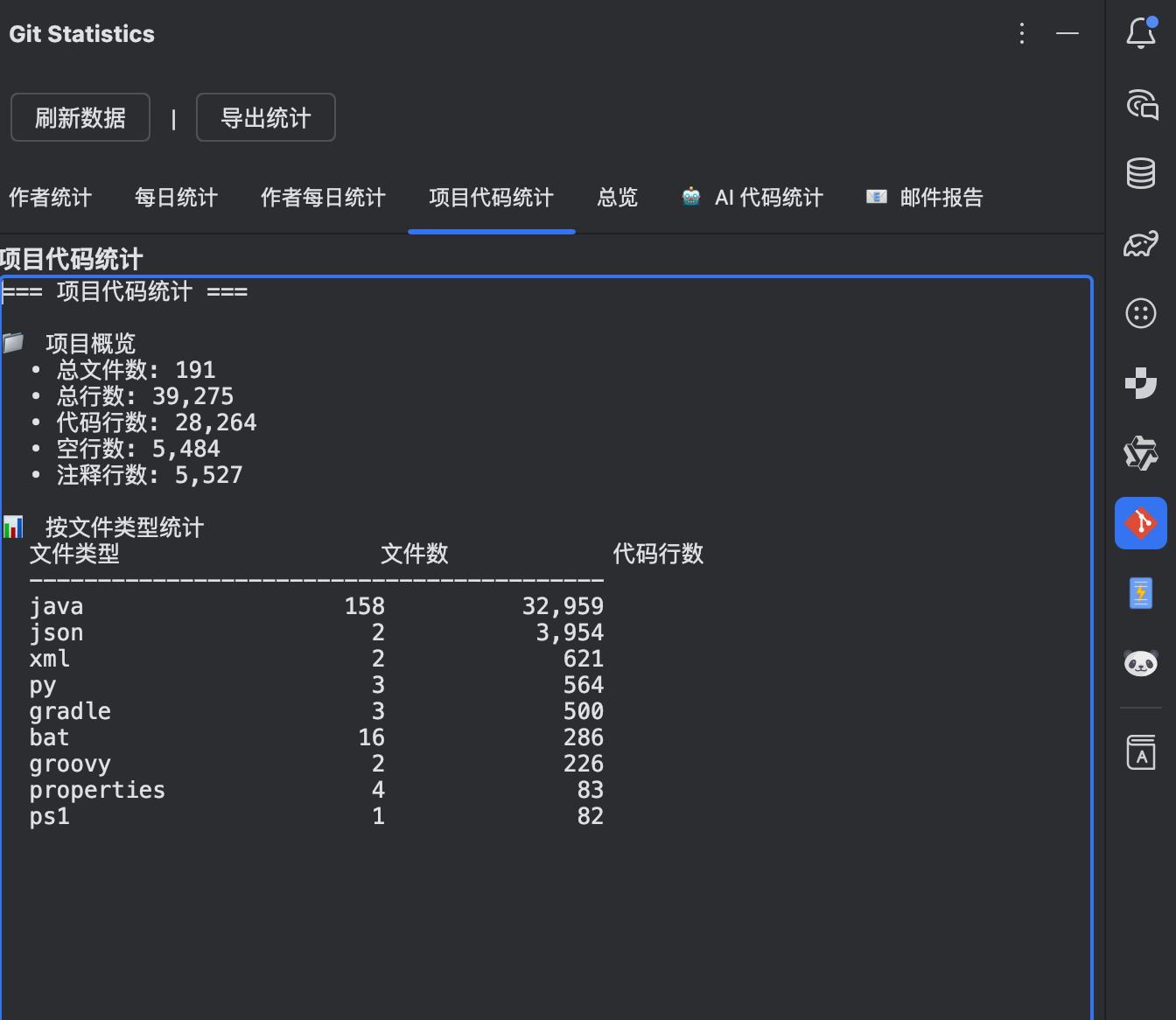Click the 刷新数据 button
The width and height of the screenshot is (1176, 1020).
tap(80, 117)
